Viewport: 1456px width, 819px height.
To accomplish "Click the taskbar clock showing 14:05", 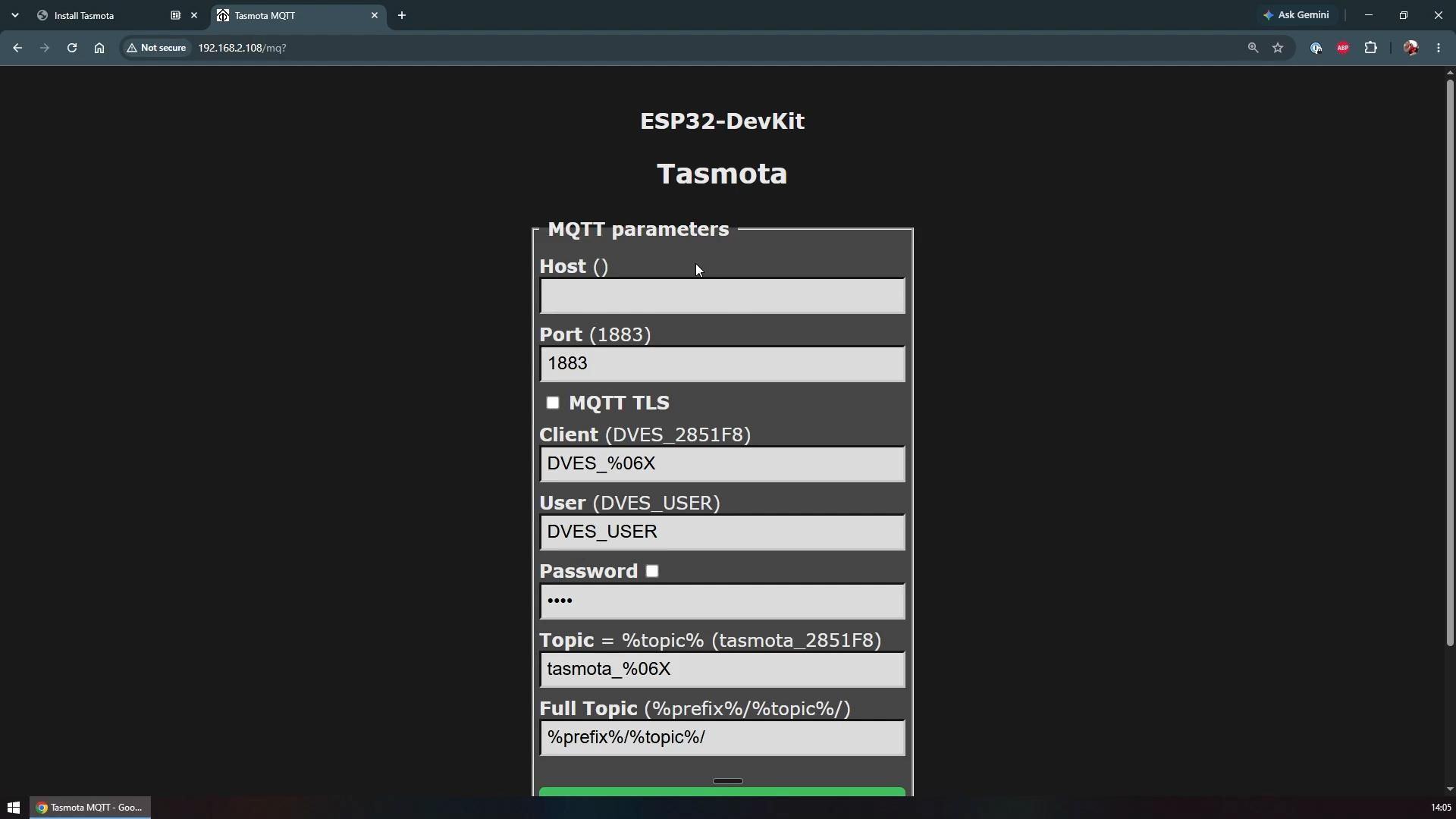I will [x=1441, y=808].
